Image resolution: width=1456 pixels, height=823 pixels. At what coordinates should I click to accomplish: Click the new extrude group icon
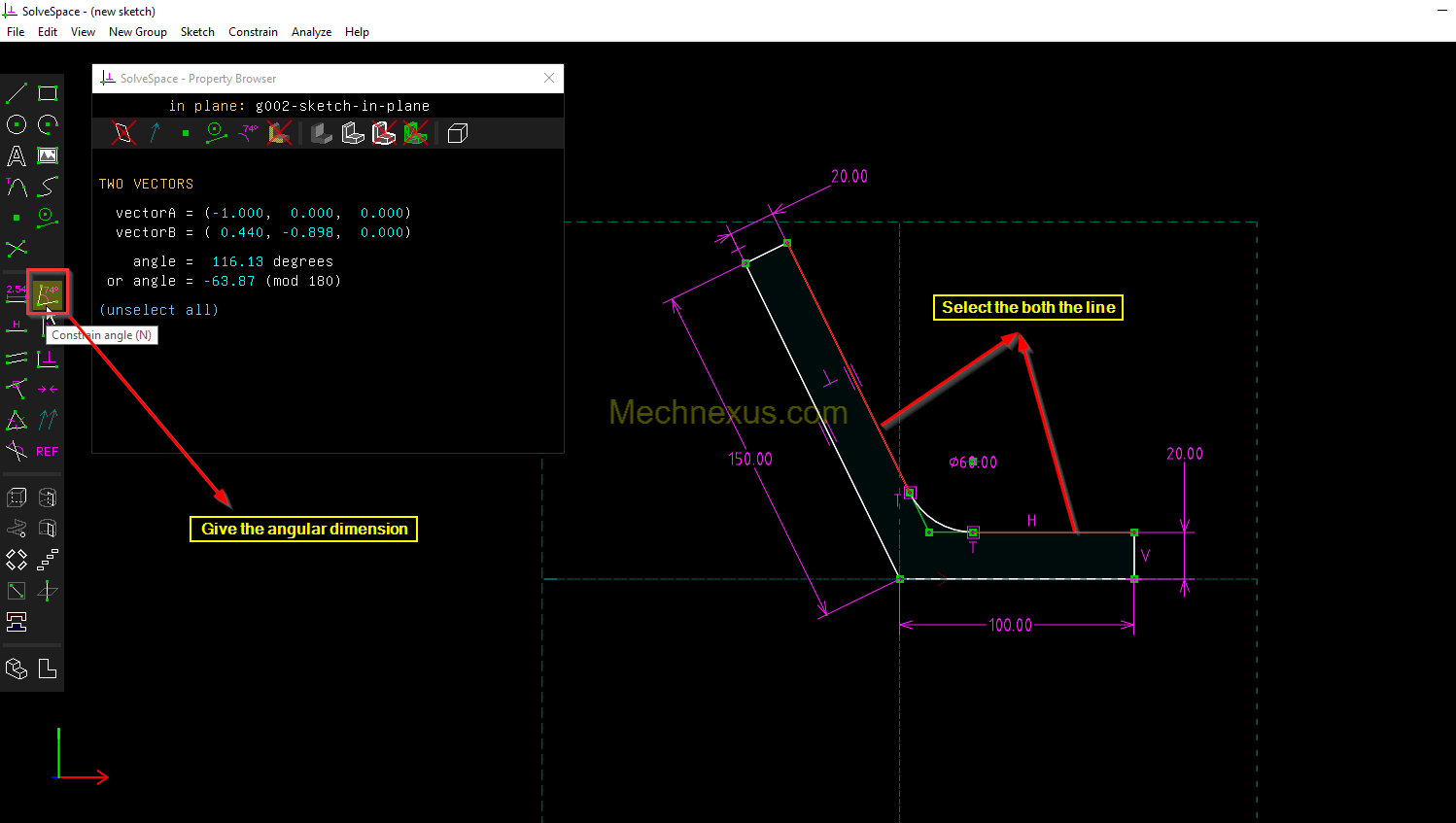coord(17,497)
